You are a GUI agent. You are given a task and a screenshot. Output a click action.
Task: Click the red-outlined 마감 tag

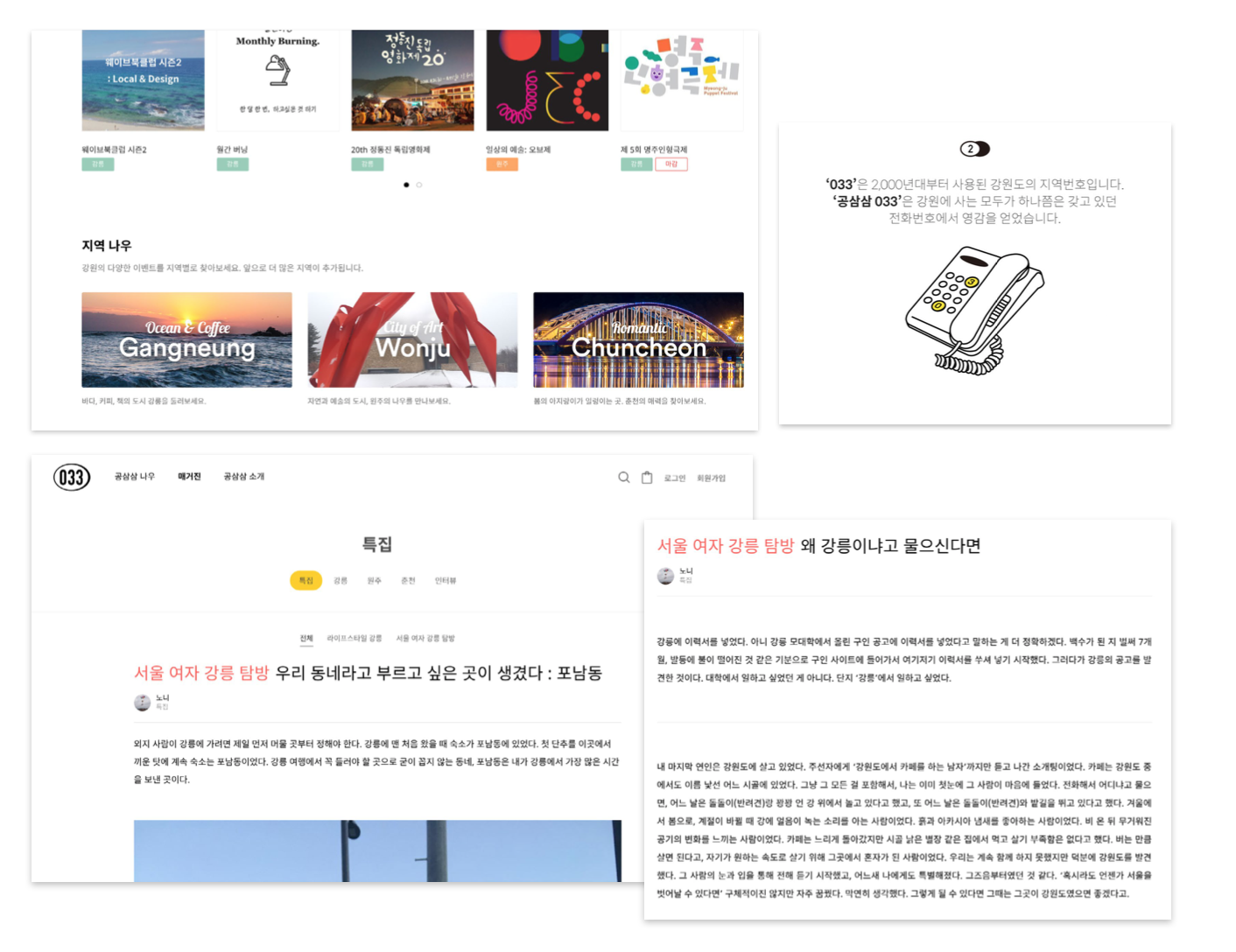click(x=671, y=164)
